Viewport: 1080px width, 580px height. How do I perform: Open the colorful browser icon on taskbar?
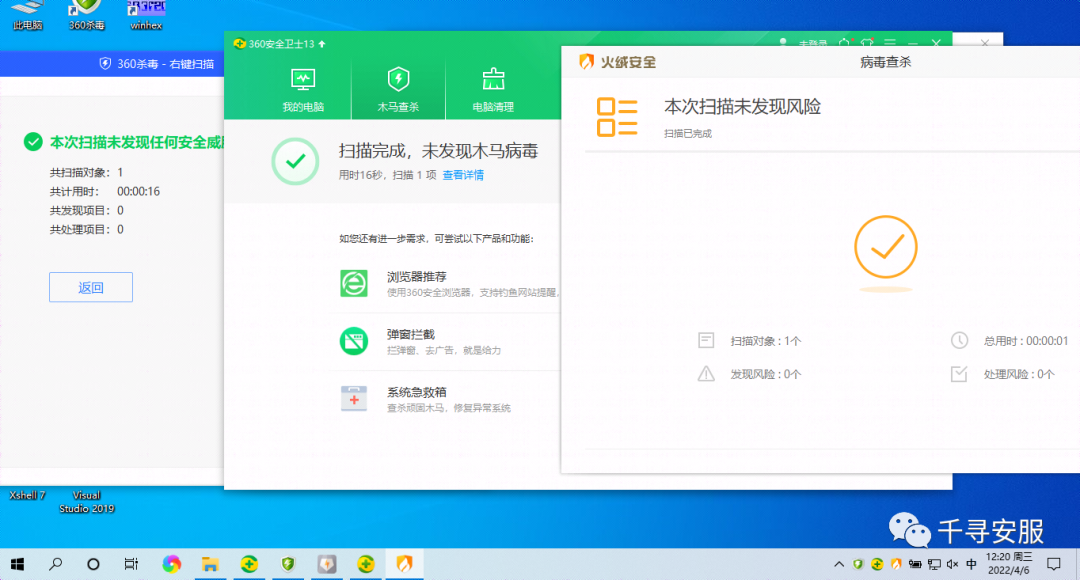pos(172,564)
